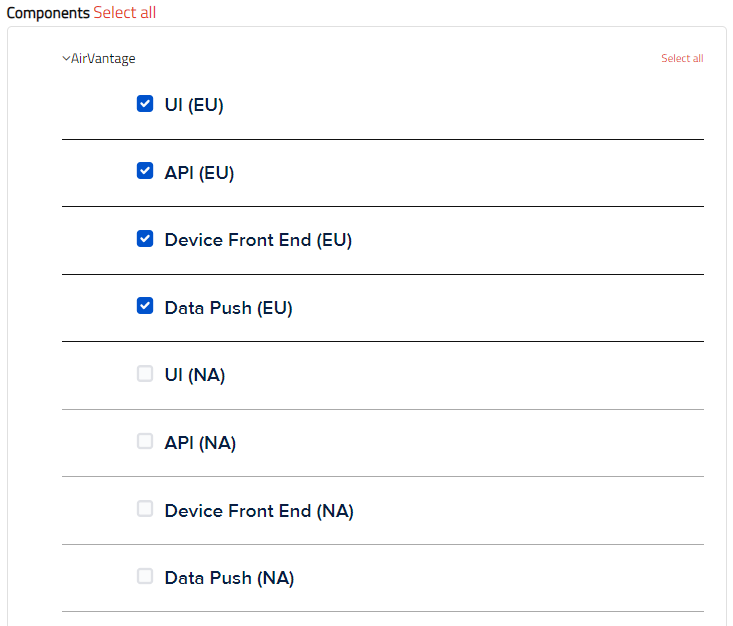Click Select all in AirVantage group
The width and height of the screenshot is (733, 626).
tap(682, 58)
